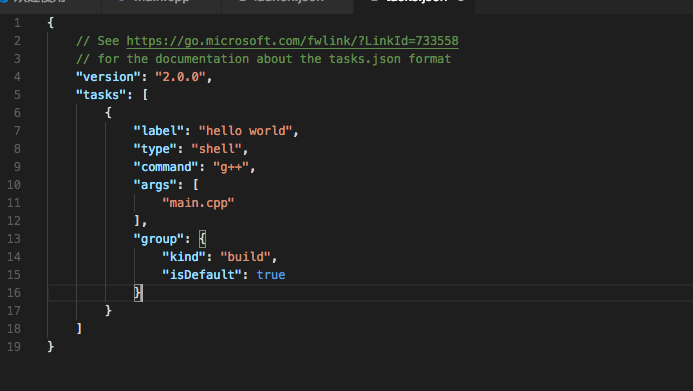
Task: Click the "label" key
Action: pos(159,131)
